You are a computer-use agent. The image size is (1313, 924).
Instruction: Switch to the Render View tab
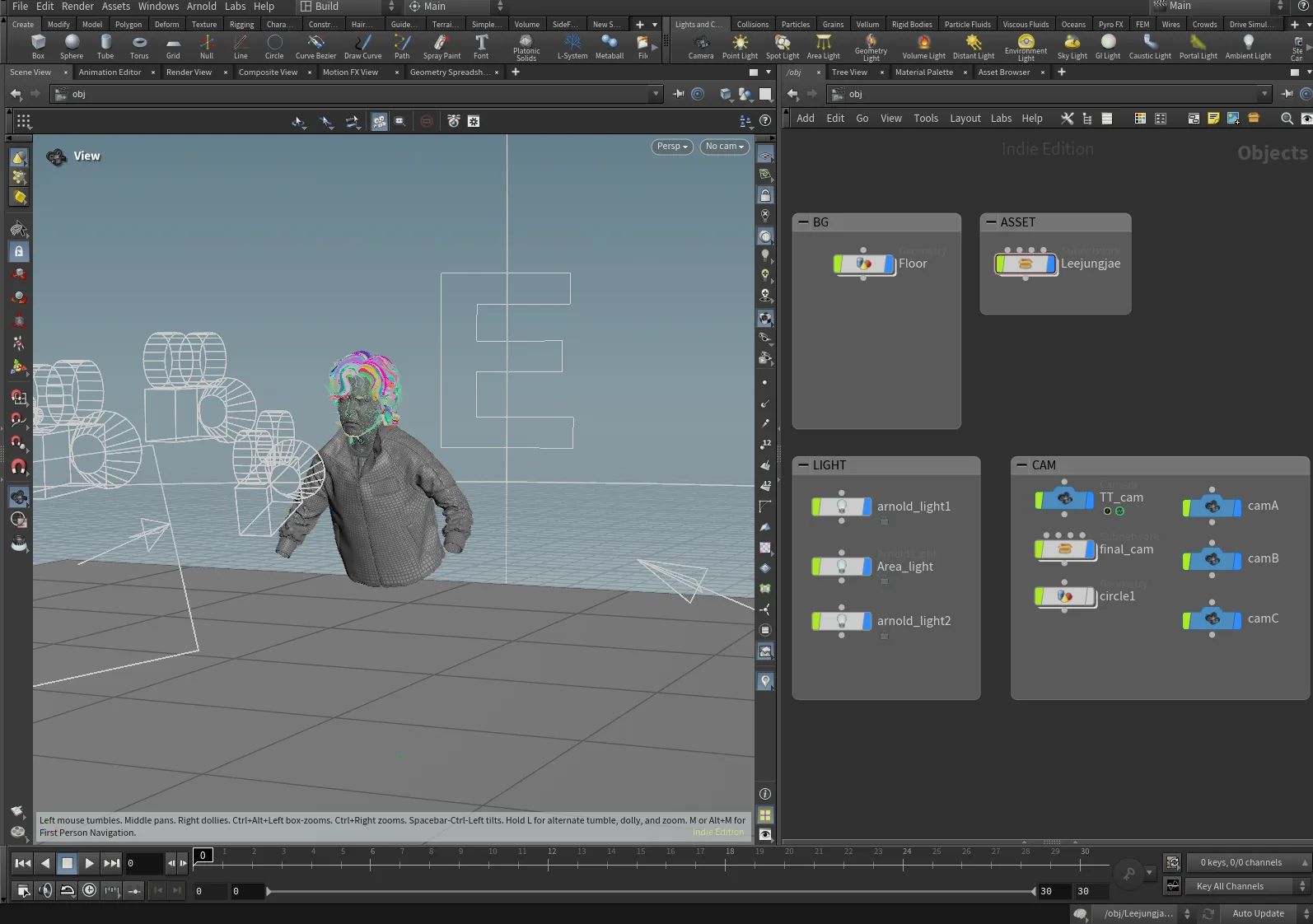click(189, 72)
